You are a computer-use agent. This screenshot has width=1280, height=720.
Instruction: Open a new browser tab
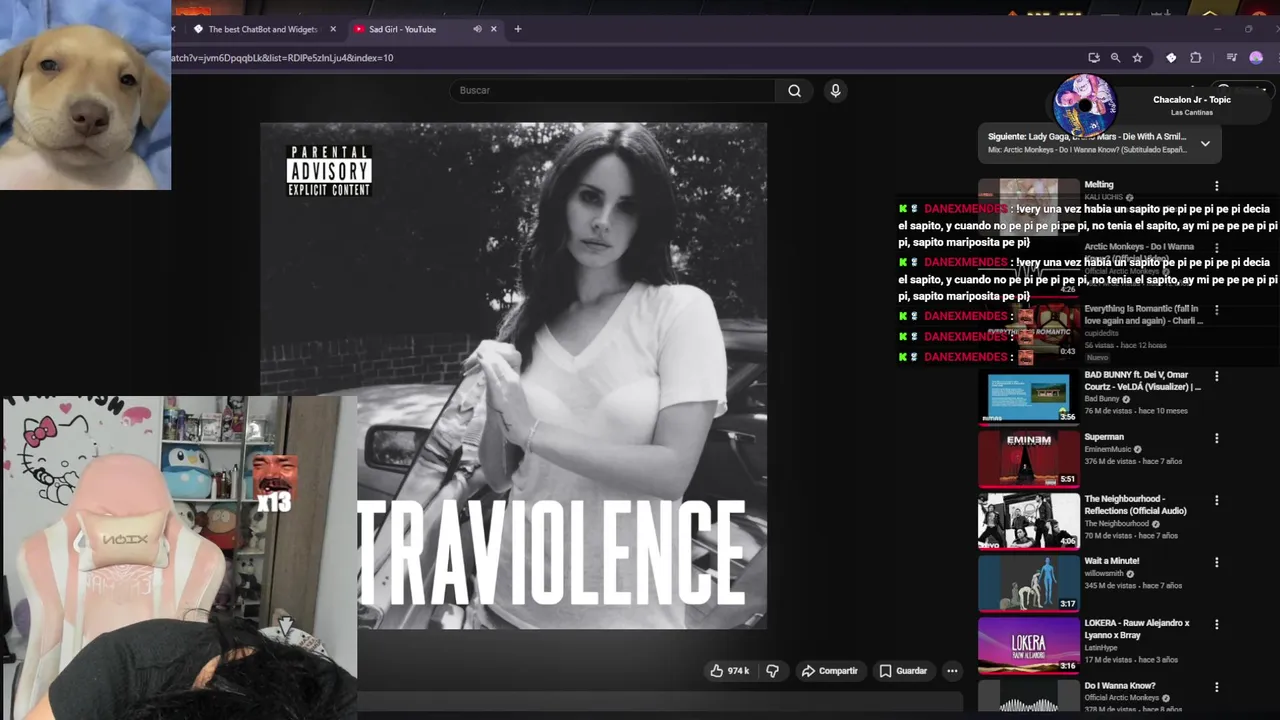[518, 29]
